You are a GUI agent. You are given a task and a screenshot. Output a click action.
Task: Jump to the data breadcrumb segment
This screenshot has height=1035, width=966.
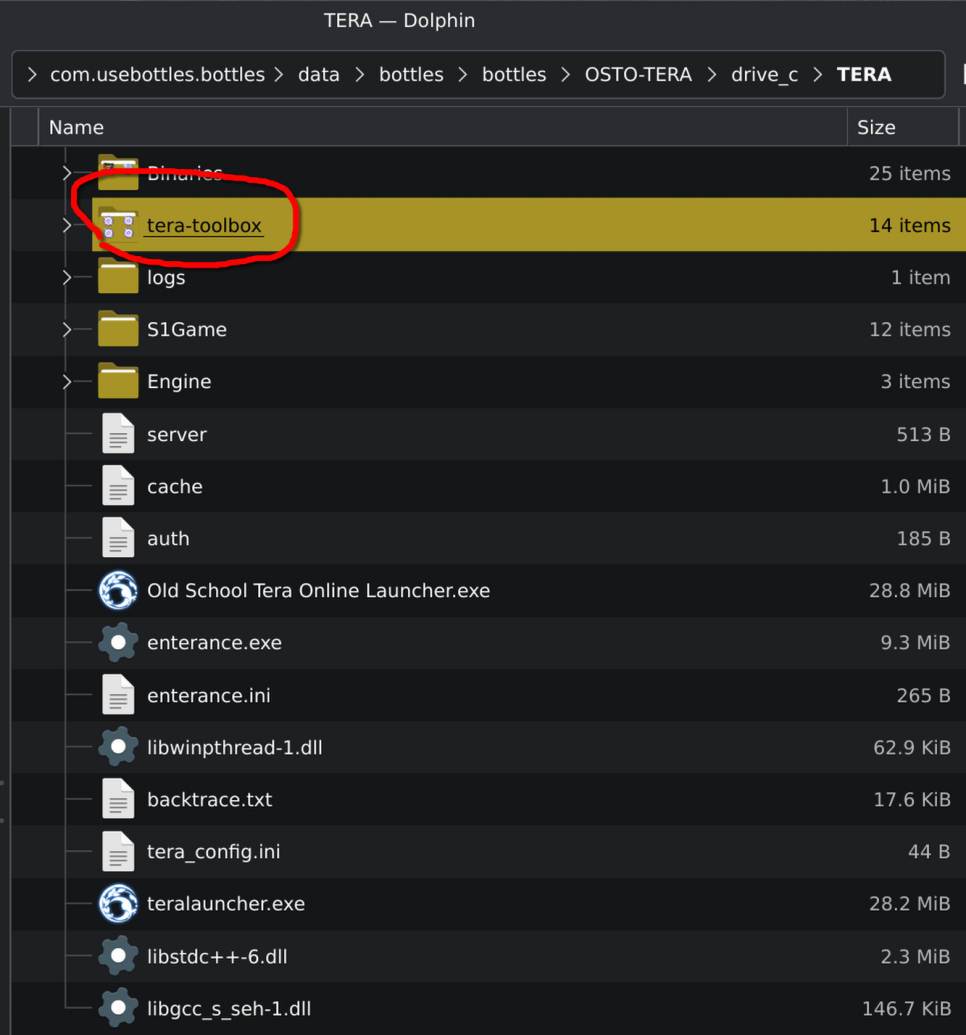tap(318, 75)
